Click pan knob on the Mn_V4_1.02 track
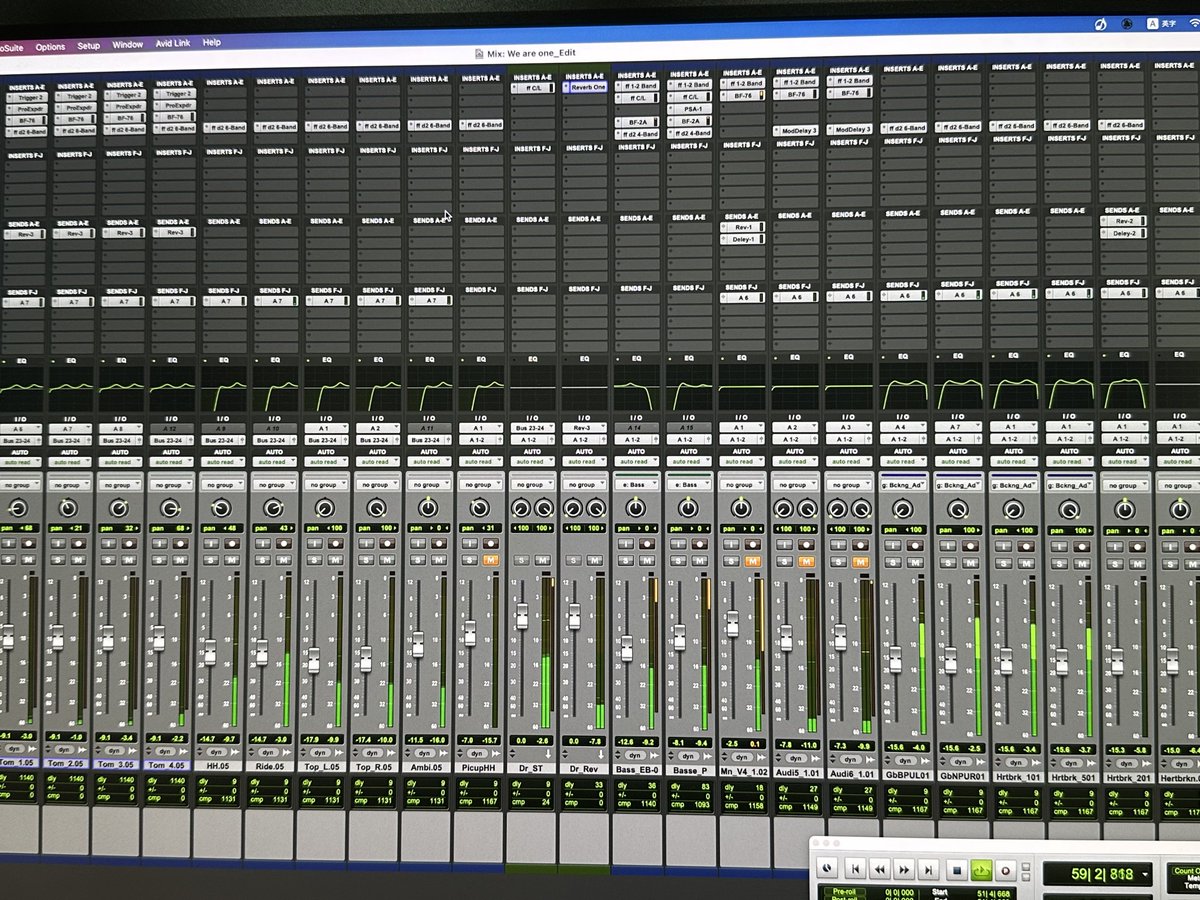Screen dimensions: 1200x900 (x=740, y=508)
